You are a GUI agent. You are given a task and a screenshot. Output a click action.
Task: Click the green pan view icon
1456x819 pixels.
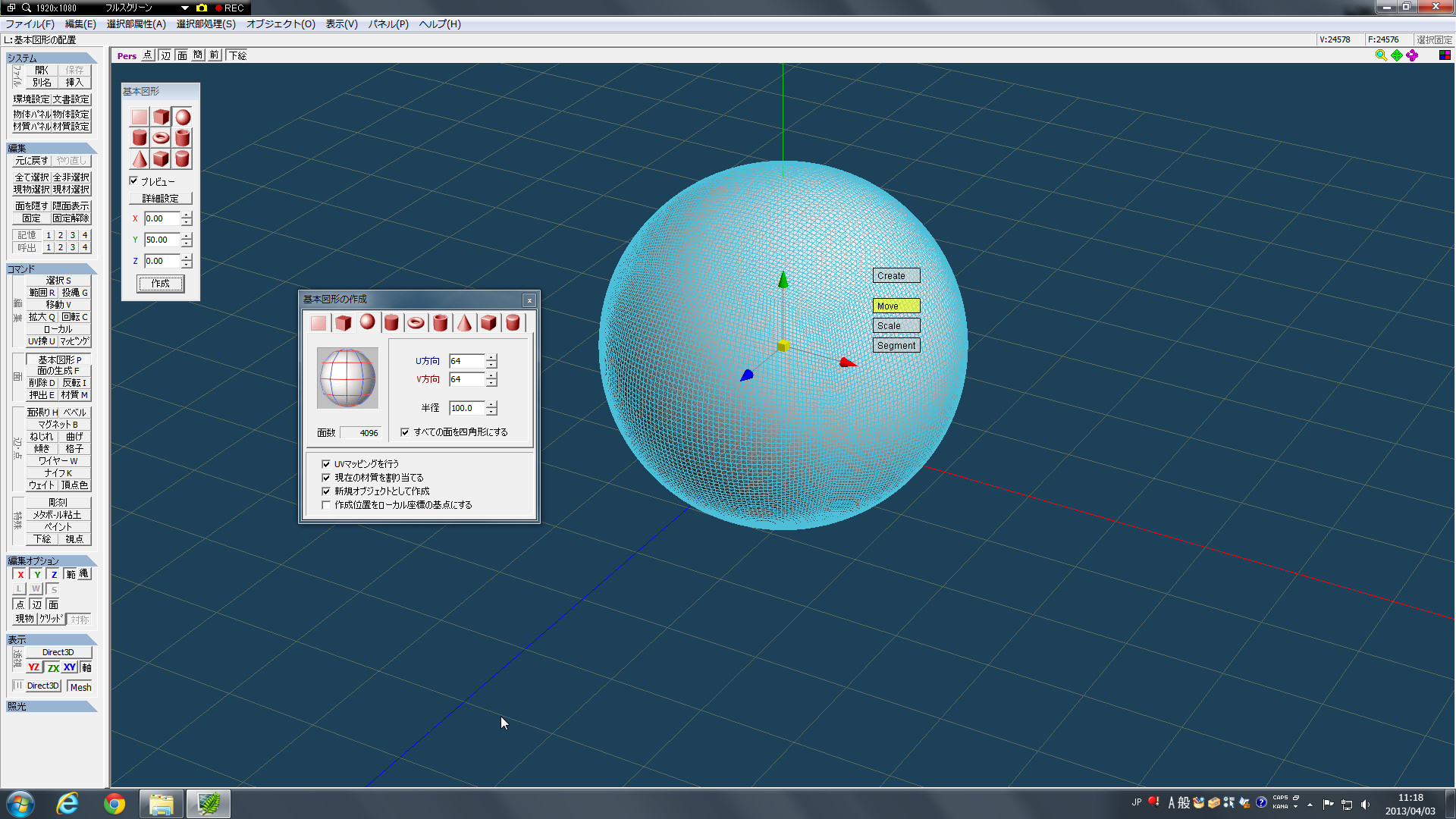point(1397,55)
